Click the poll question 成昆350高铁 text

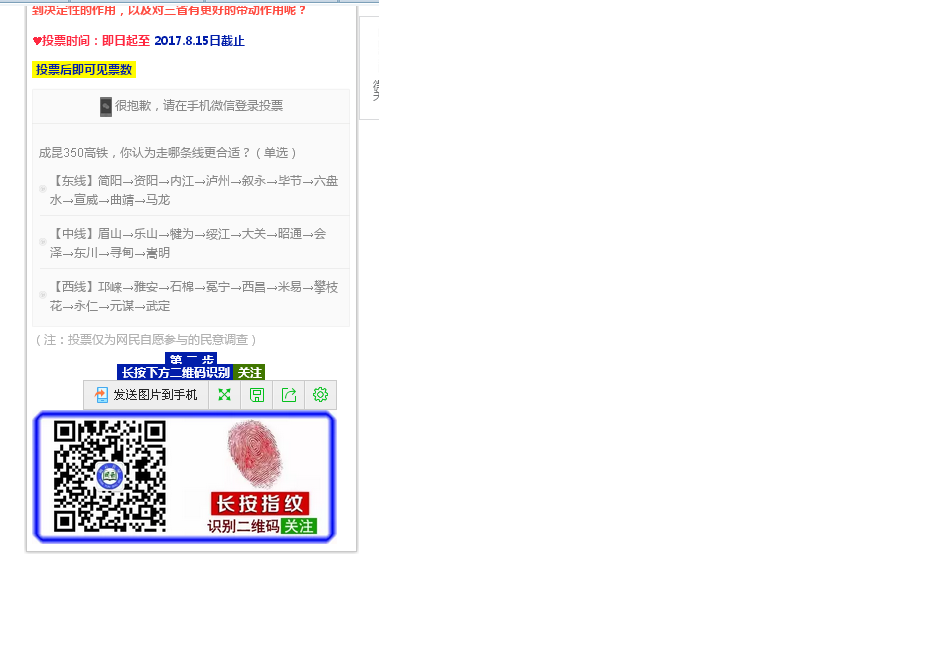pos(168,153)
